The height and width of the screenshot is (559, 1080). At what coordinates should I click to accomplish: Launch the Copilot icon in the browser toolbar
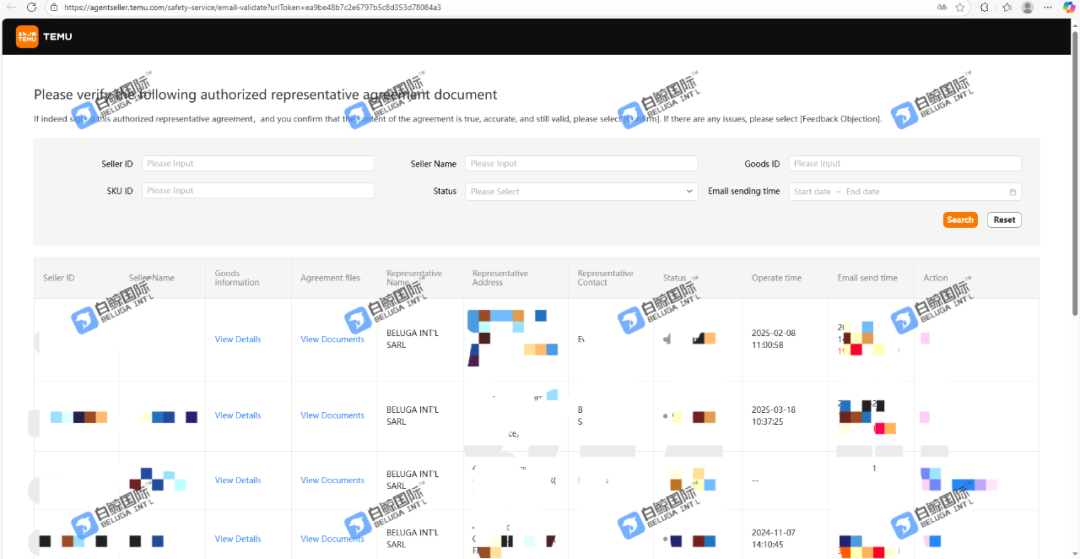[x=1068, y=7]
